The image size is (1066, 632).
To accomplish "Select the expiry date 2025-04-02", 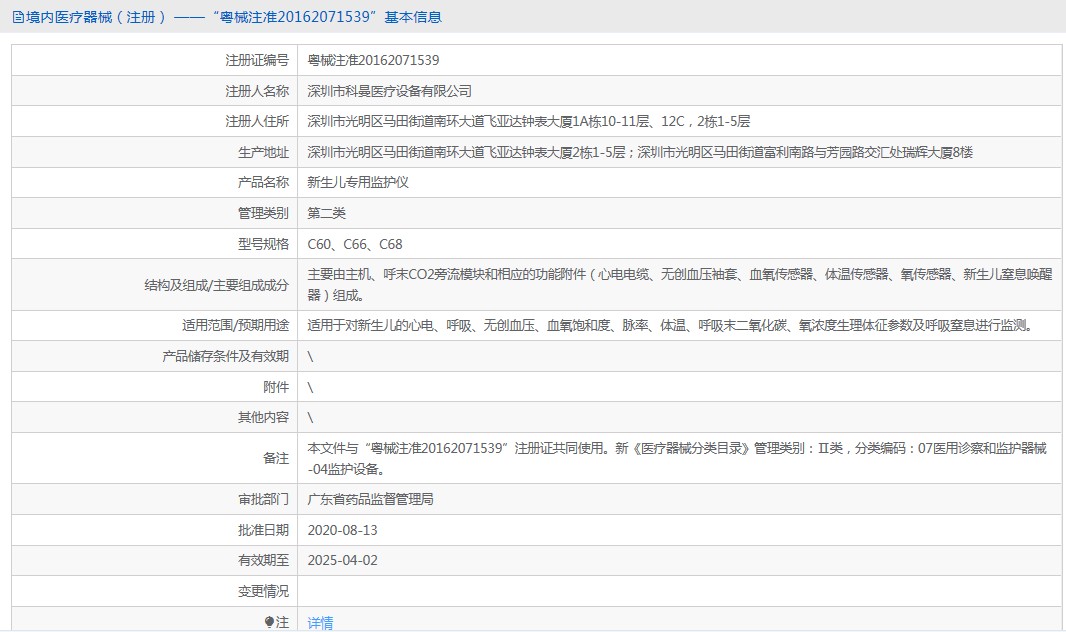I will tap(343, 560).
